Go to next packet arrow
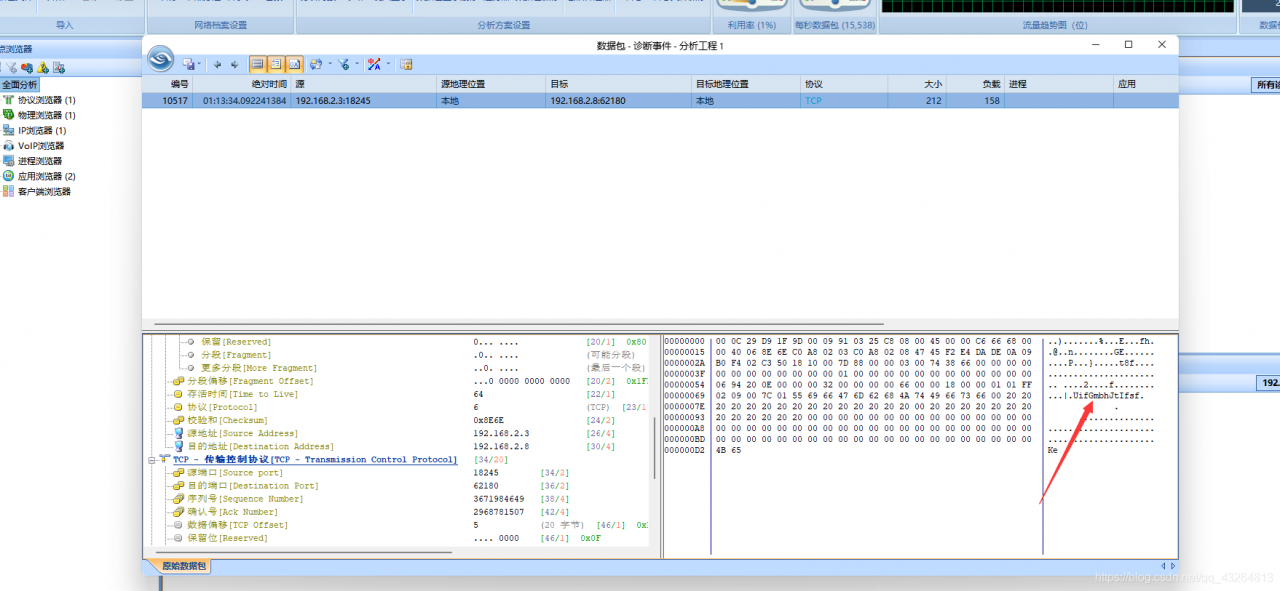 point(235,64)
